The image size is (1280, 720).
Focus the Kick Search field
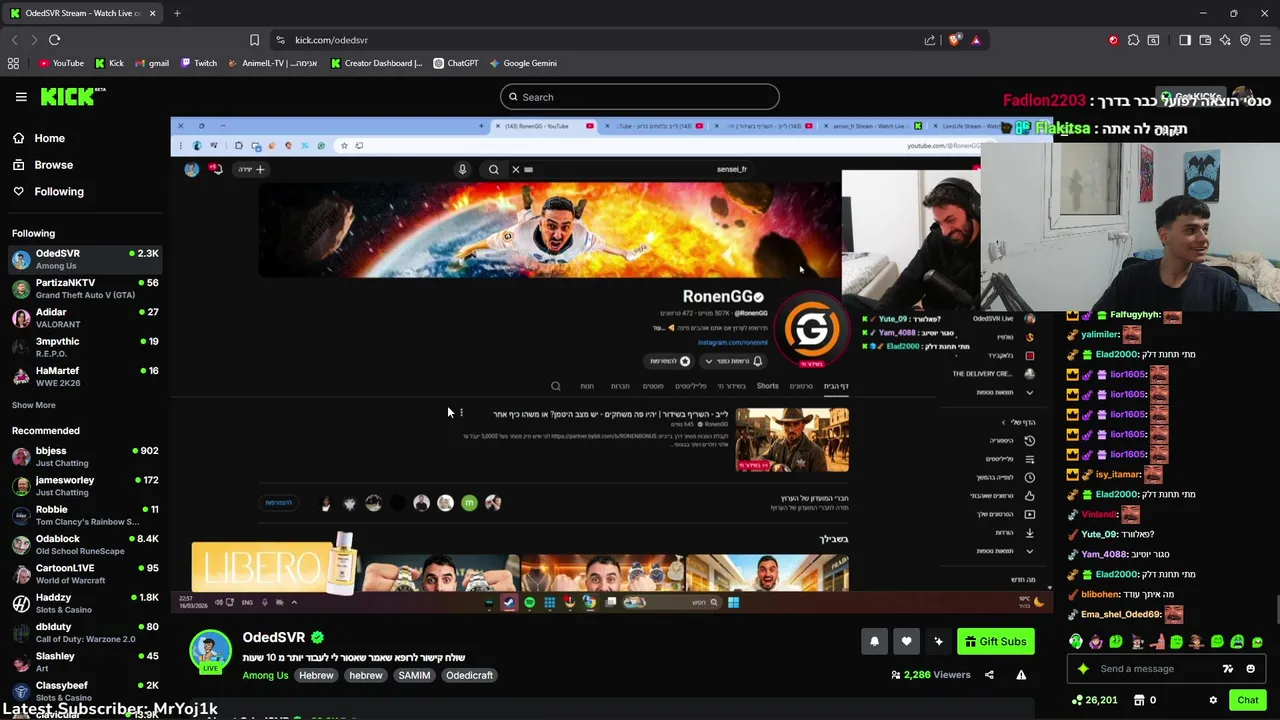pos(640,97)
